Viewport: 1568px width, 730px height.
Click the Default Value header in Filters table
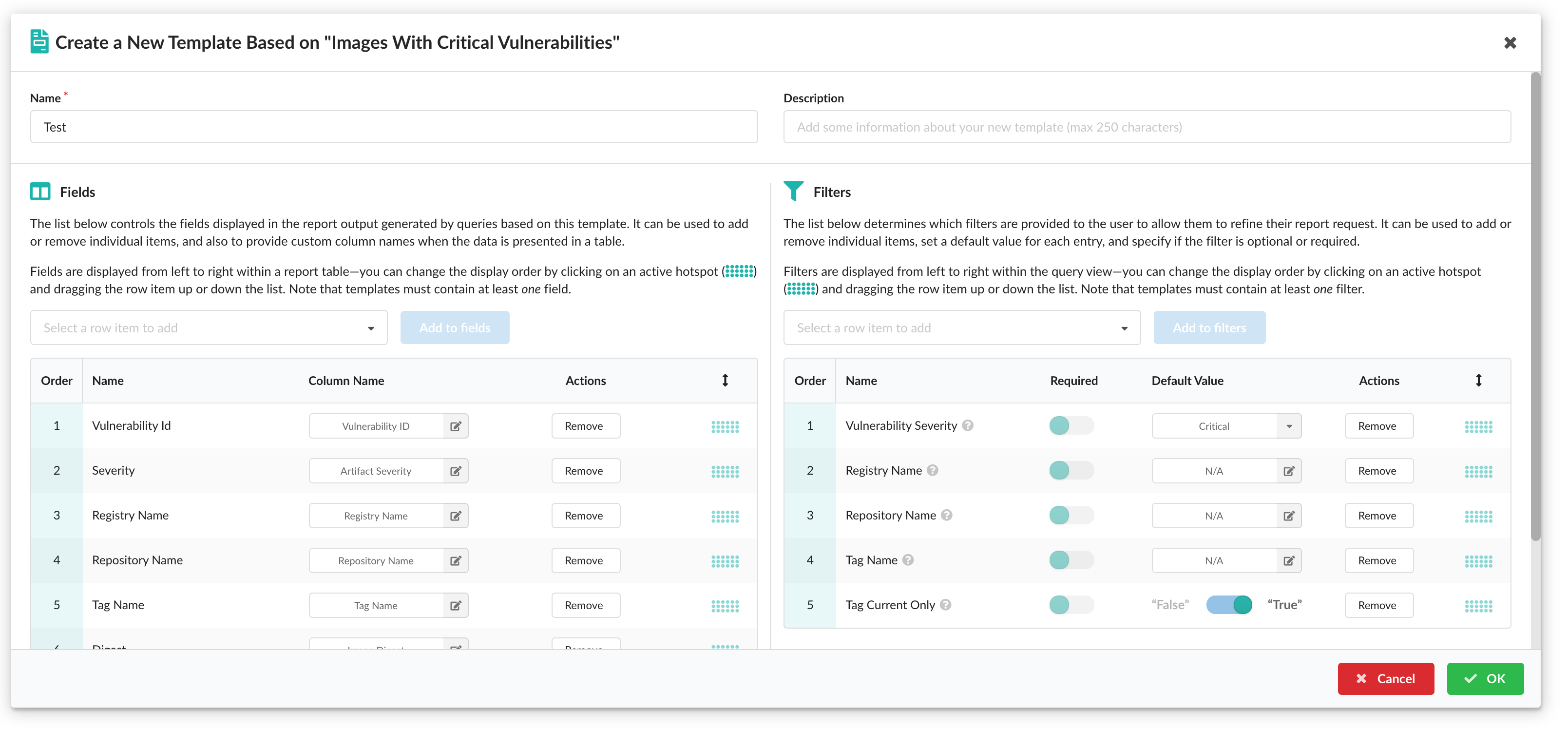coord(1187,381)
